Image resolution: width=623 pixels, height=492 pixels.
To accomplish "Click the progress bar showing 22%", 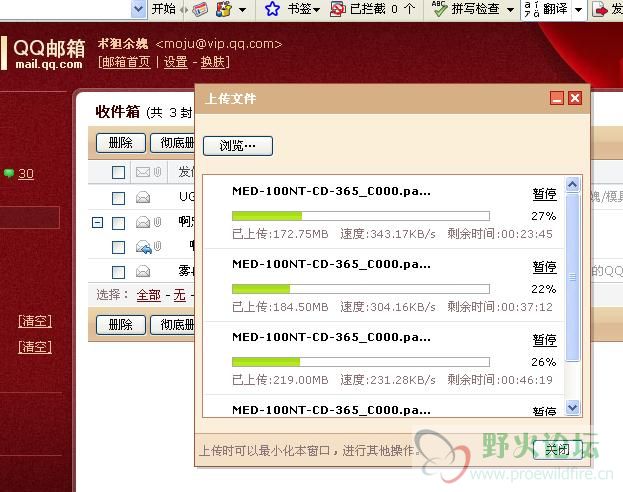I will [x=361, y=289].
